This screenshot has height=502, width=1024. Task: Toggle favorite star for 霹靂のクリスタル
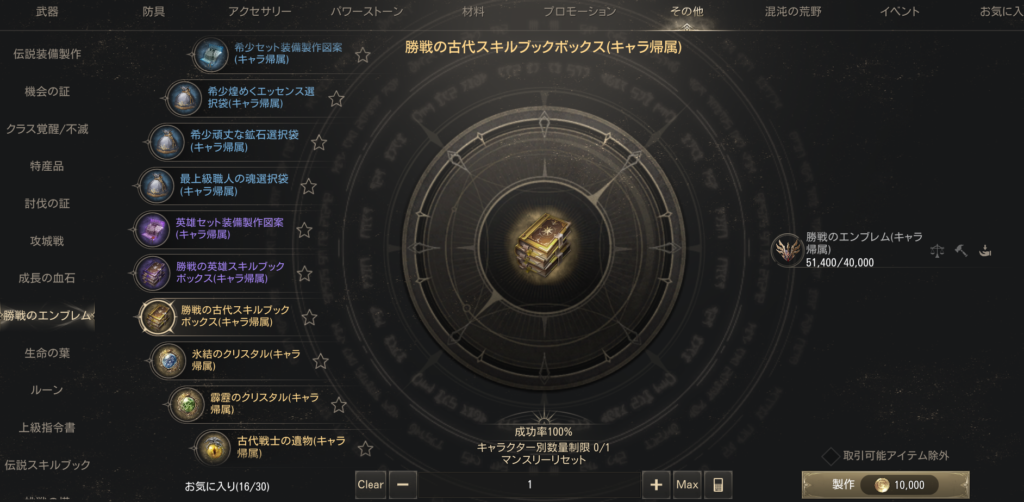[x=338, y=405]
